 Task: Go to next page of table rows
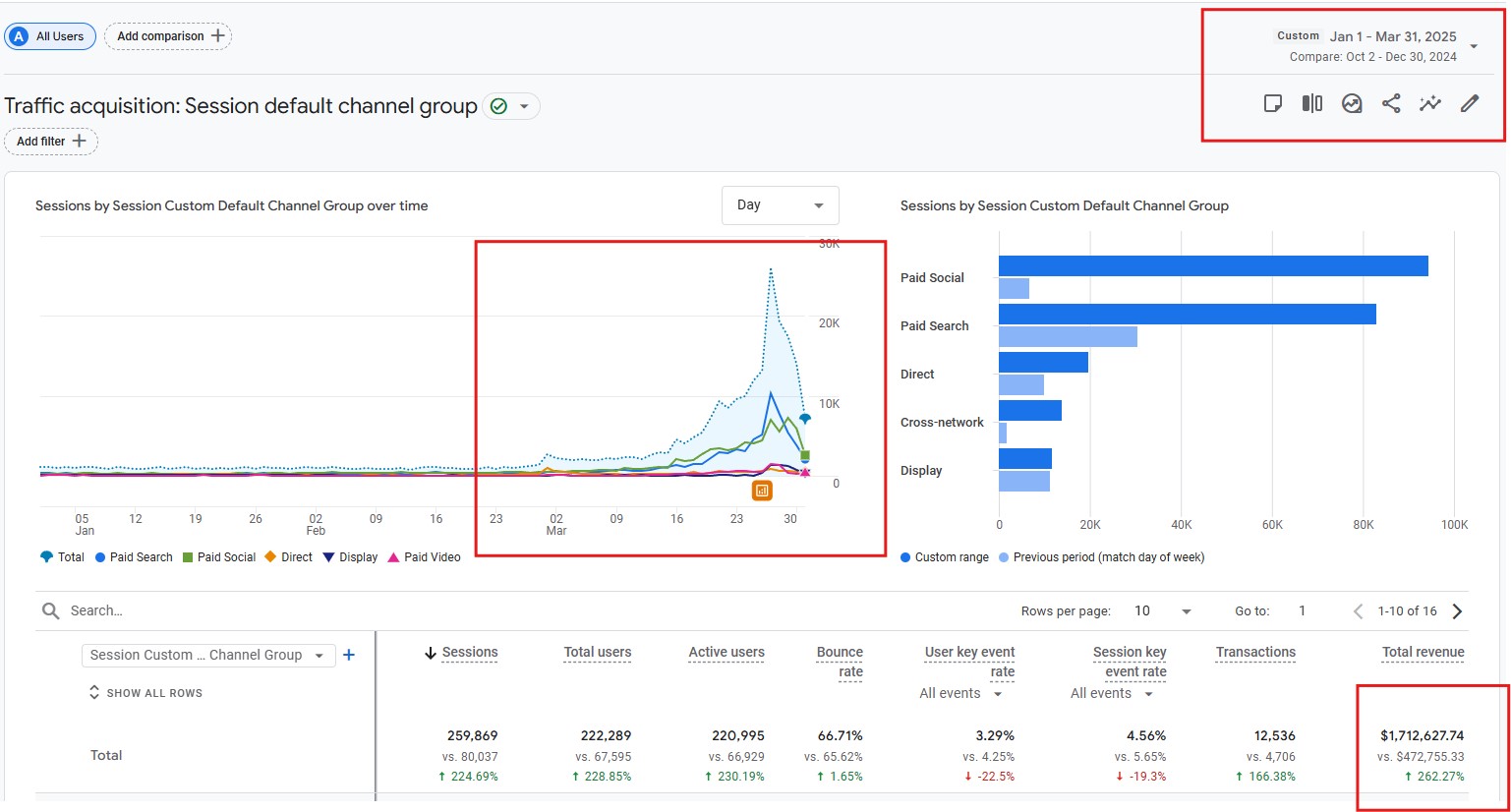point(1458,611)
